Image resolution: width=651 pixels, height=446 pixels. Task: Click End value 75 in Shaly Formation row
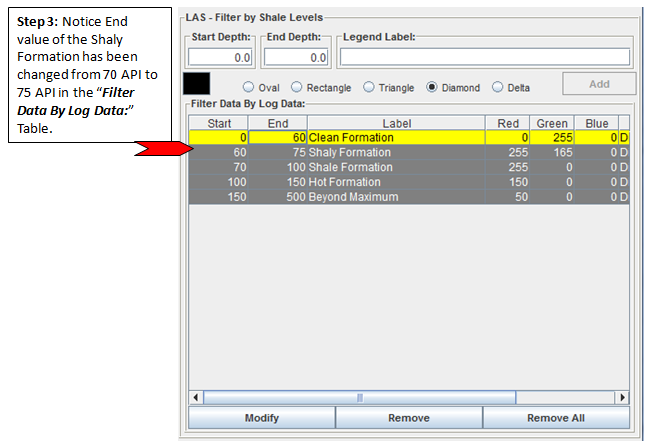(x=278, y=152)
